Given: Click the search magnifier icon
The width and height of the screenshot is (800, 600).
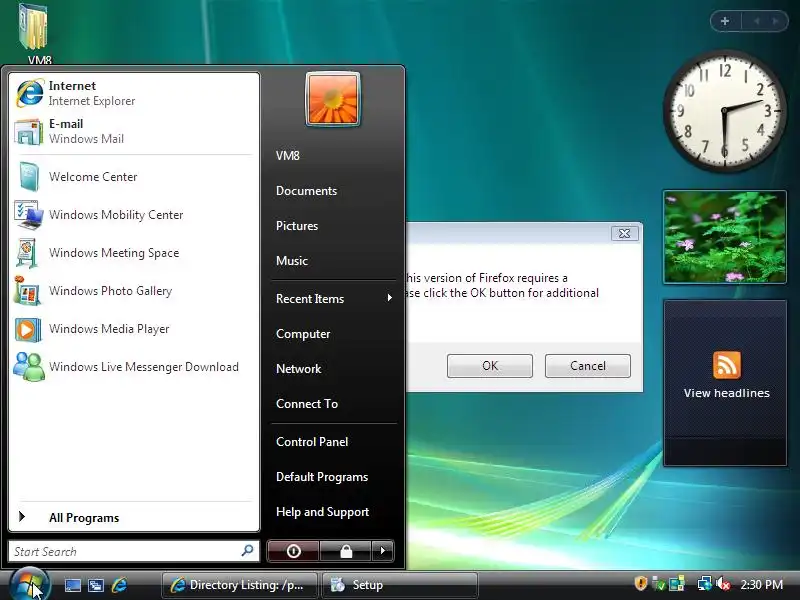Looking at the screenshot, I should click(247, 551).
